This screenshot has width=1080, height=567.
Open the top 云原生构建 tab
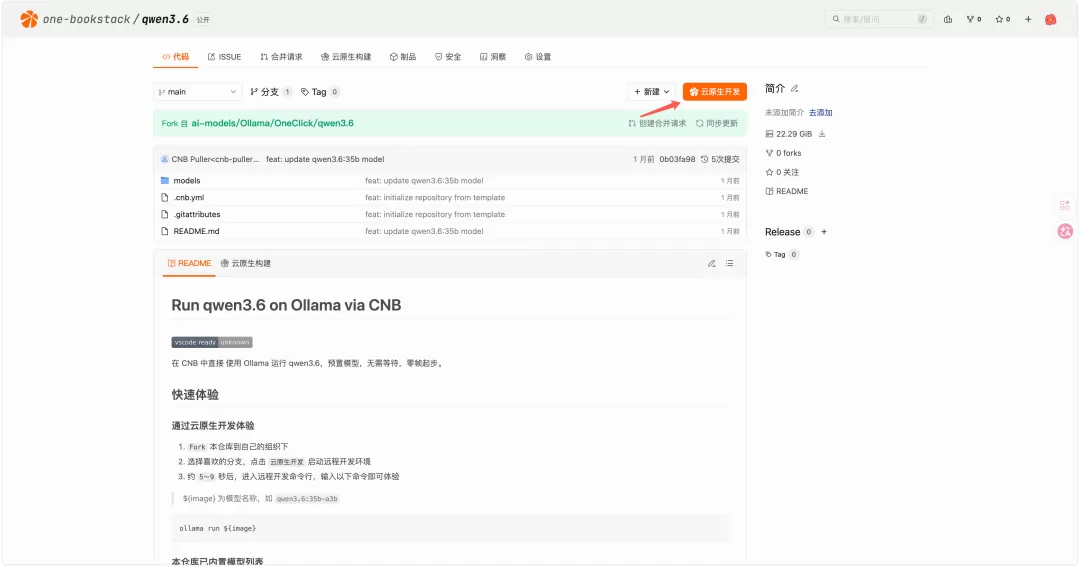click(x=346, y=56)
